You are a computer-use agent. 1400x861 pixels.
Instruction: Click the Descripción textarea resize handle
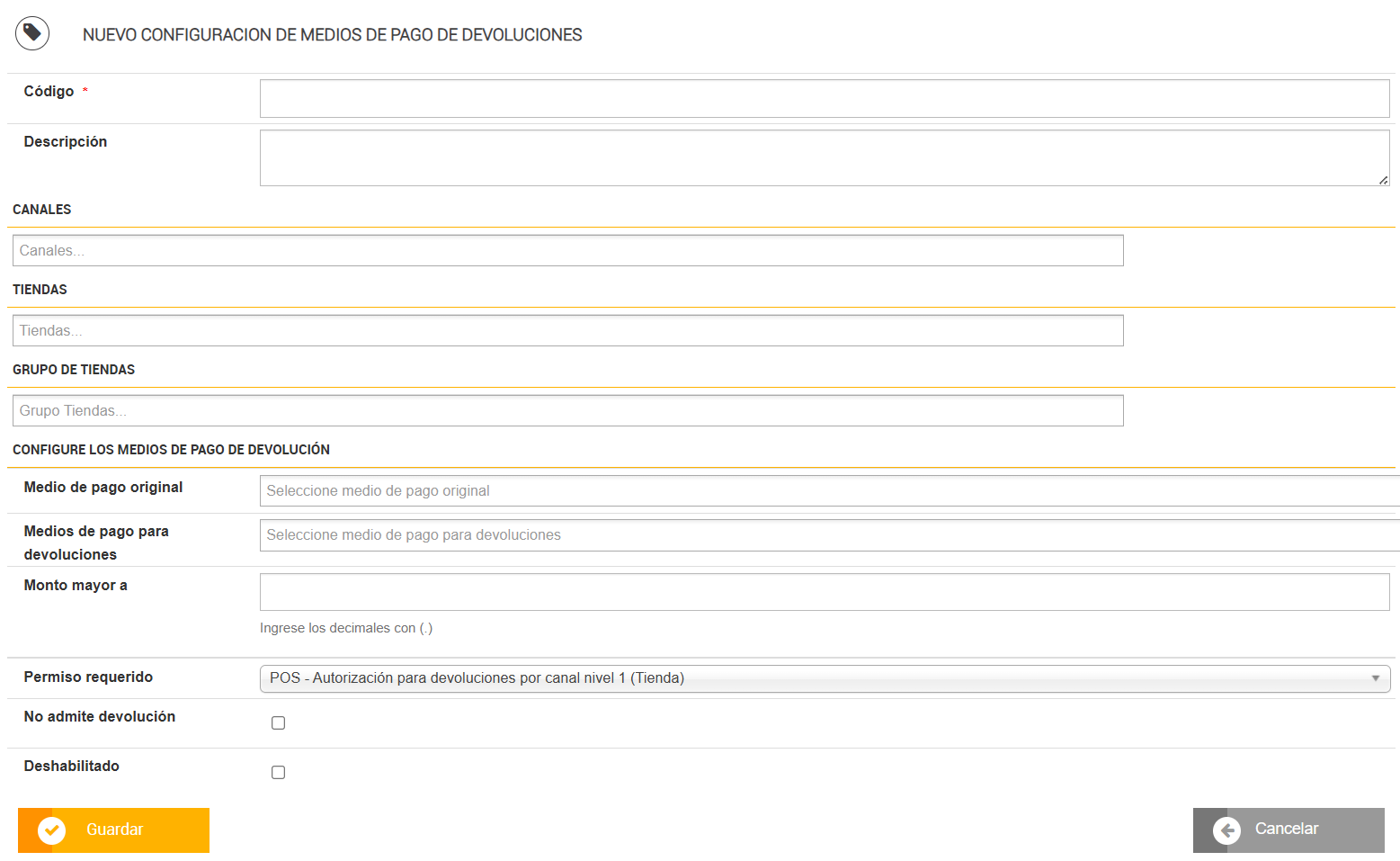[x=1383, y=180]
